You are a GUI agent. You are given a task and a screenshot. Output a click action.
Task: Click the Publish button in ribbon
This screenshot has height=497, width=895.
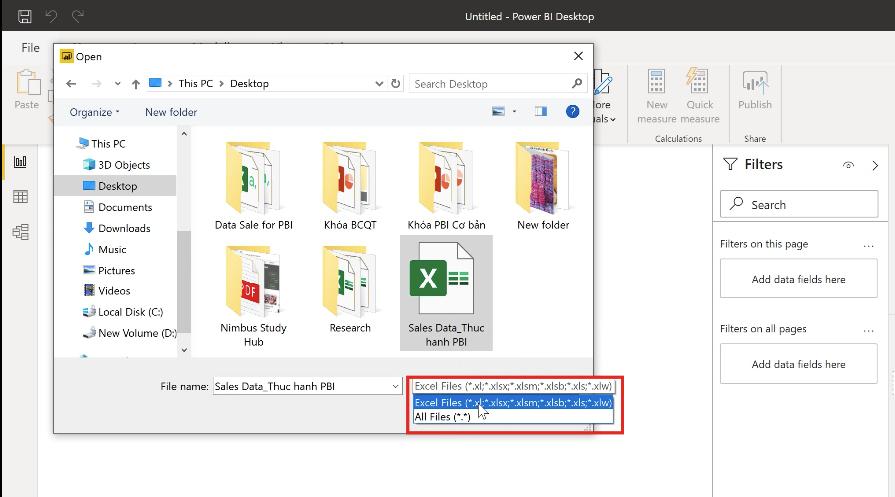click(754, 91)
